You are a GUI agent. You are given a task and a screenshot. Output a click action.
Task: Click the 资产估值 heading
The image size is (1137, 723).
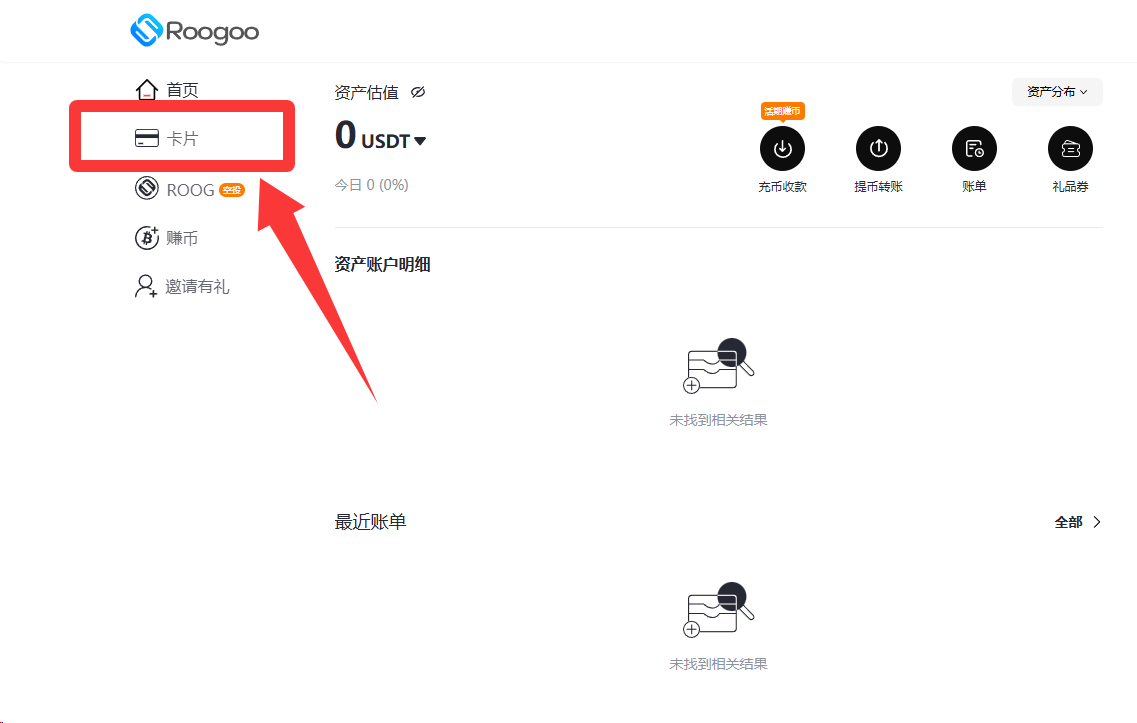click(366, 92)
